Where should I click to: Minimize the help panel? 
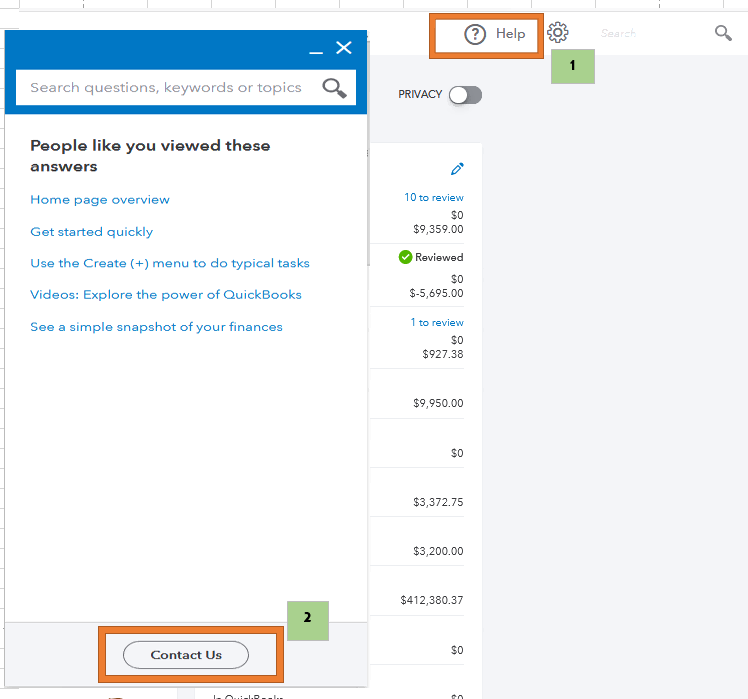click(x=316, y=49)
